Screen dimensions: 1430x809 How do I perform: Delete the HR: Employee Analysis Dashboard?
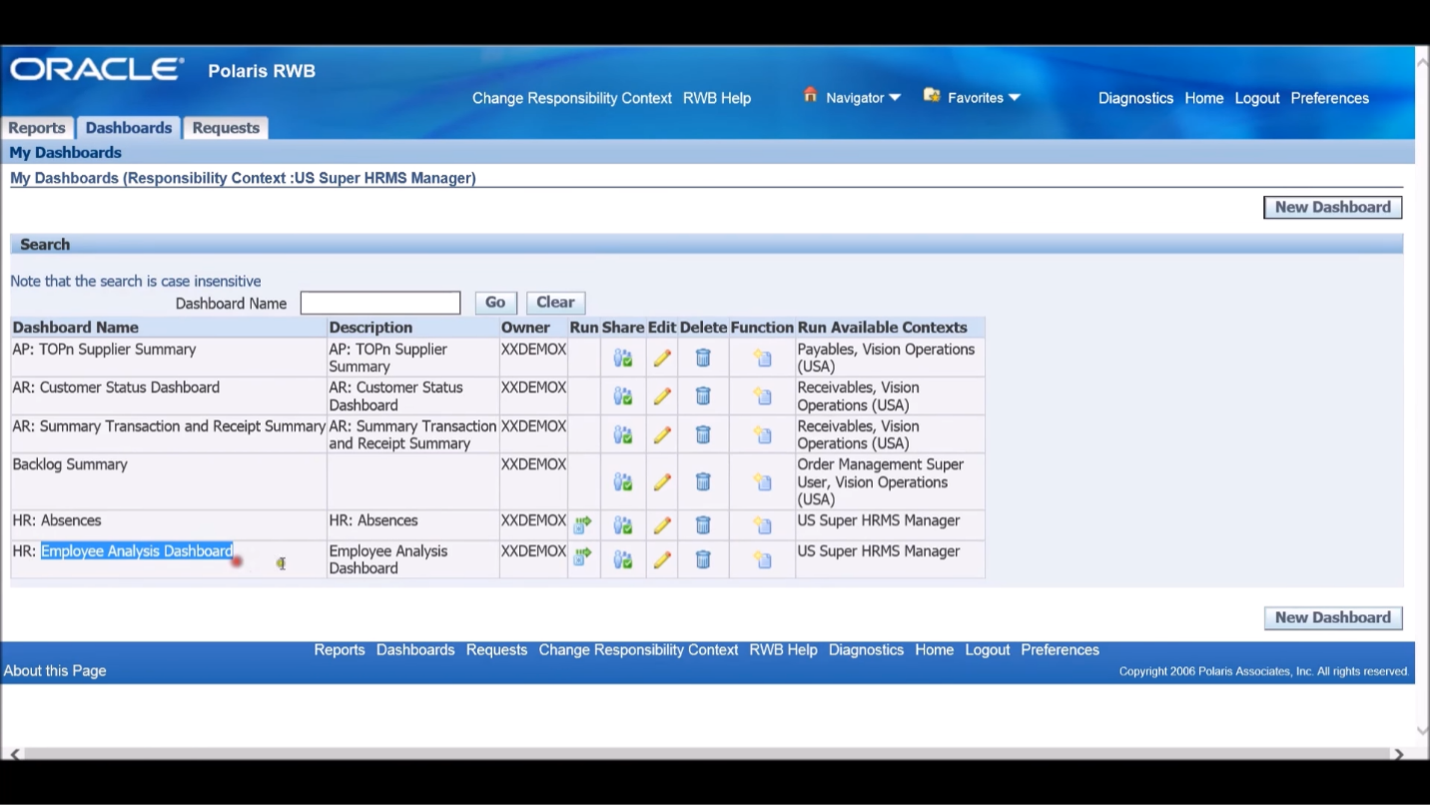703,560
